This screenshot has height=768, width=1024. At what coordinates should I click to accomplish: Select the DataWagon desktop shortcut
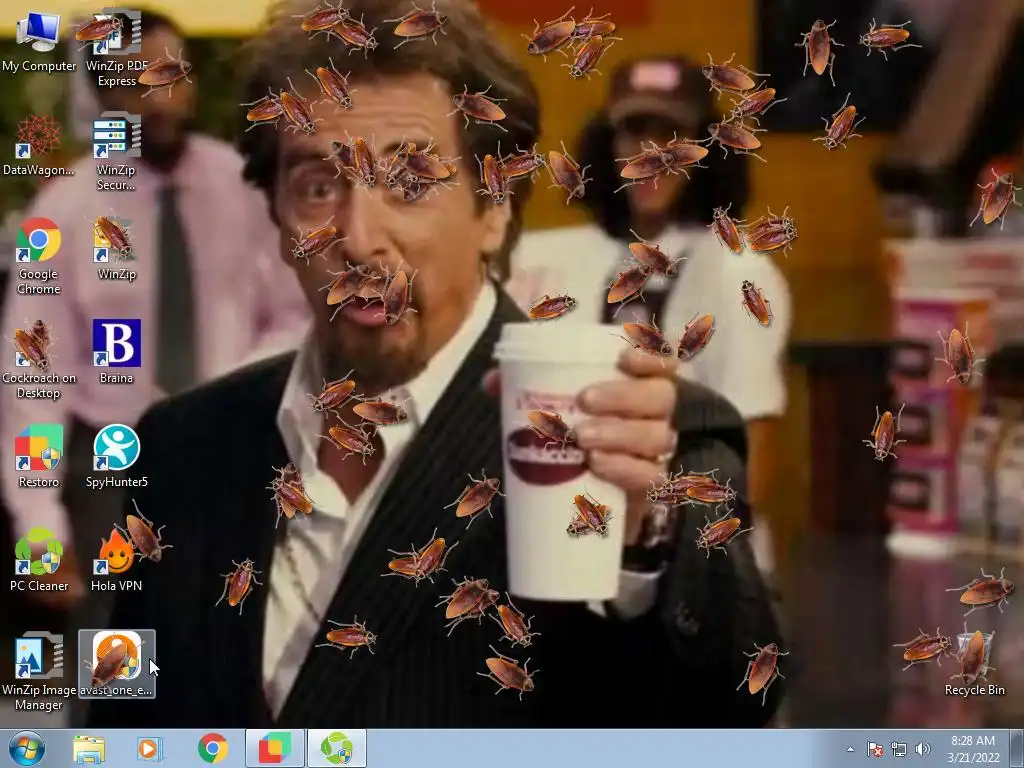coord(39,145)
